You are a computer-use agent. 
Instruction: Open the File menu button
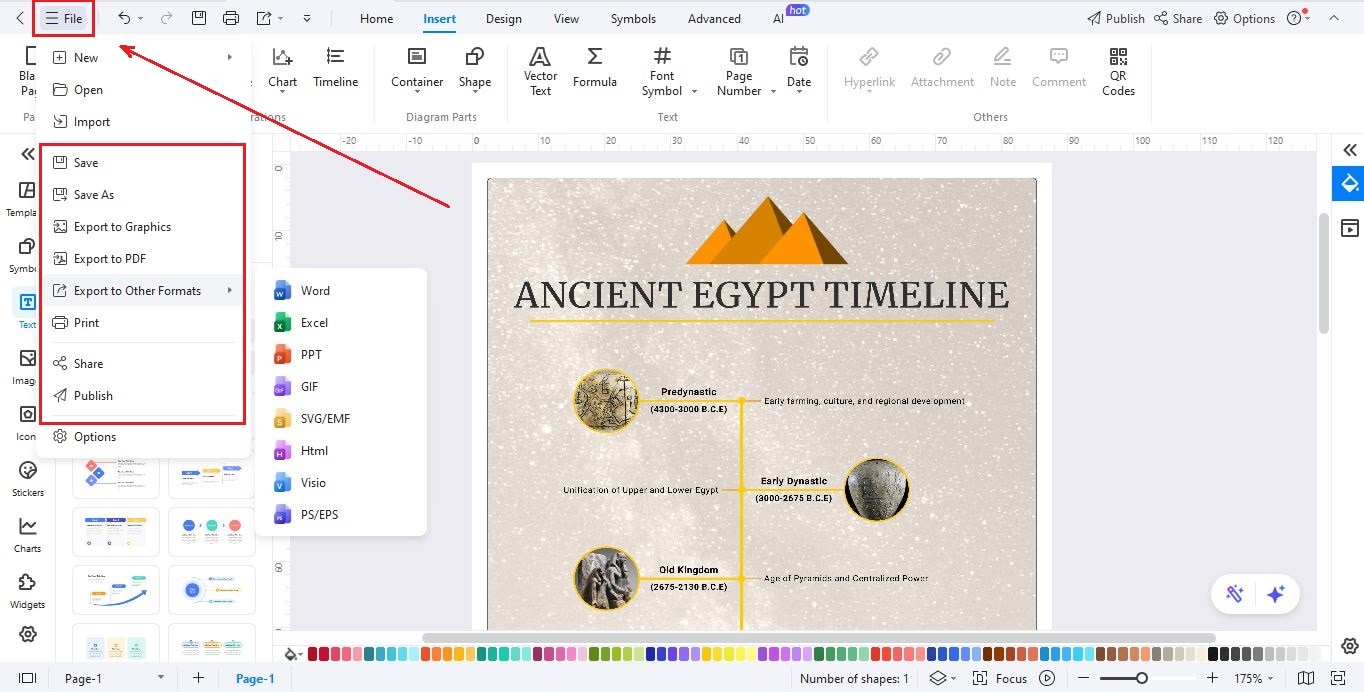point(63,18)
